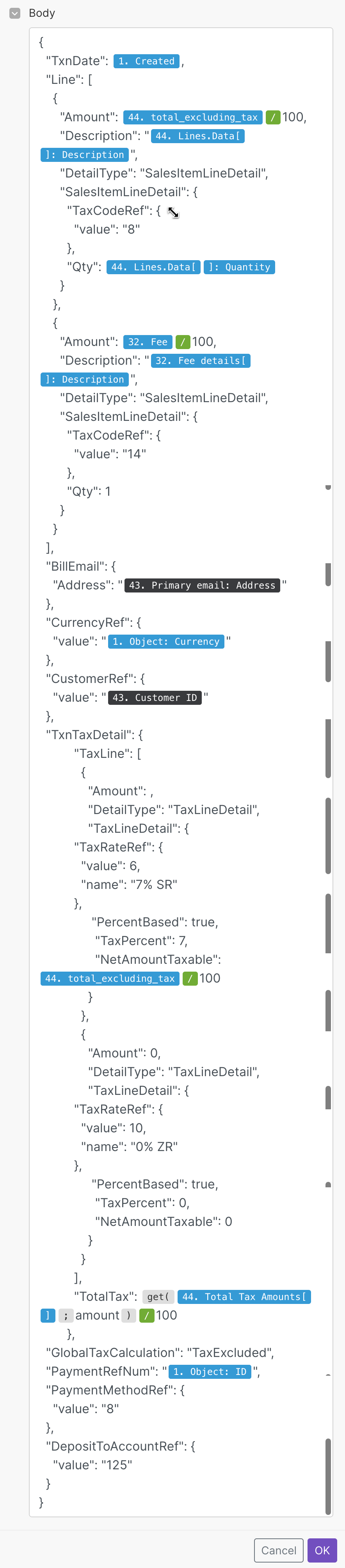Screen dimensions: 345x1568
Task: Click the "1. Object: Currency" pill
Action: click(x=166, y=642)
